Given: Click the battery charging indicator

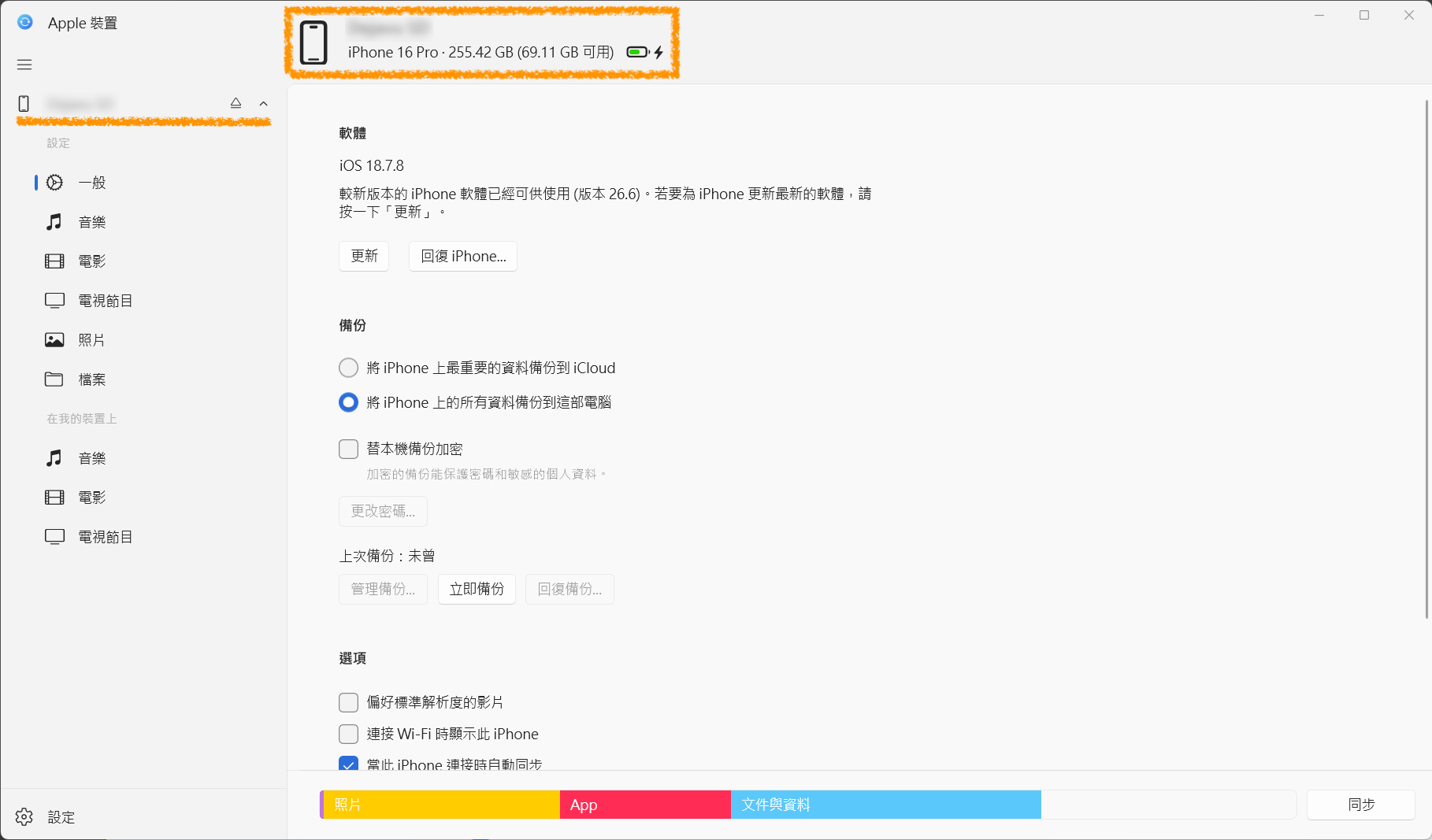Looking at the screenshot, I should pyautogui.click(x=644, y=52).
